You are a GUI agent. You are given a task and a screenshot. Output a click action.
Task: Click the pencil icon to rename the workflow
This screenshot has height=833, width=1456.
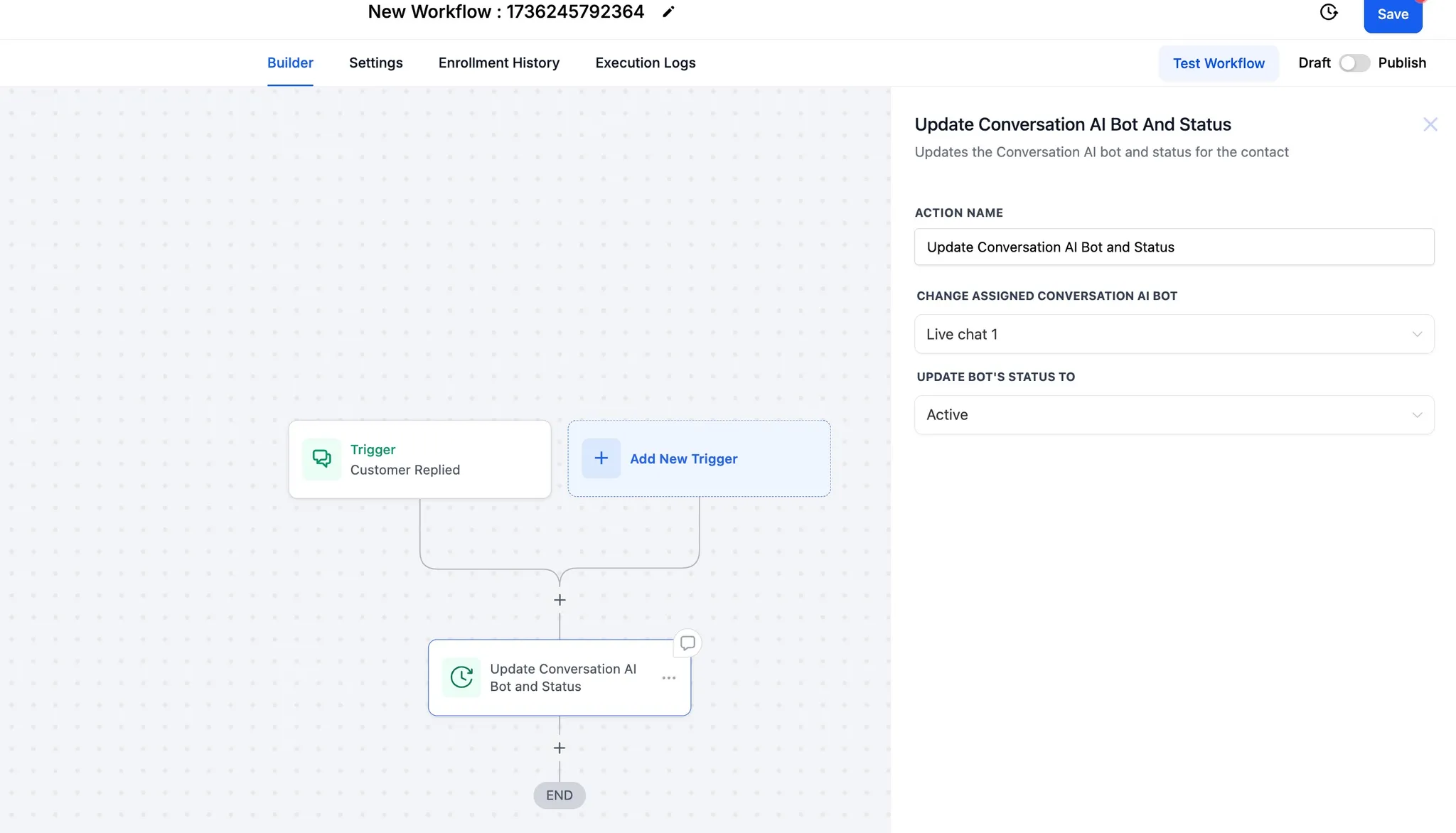click(x=668, y=12)
